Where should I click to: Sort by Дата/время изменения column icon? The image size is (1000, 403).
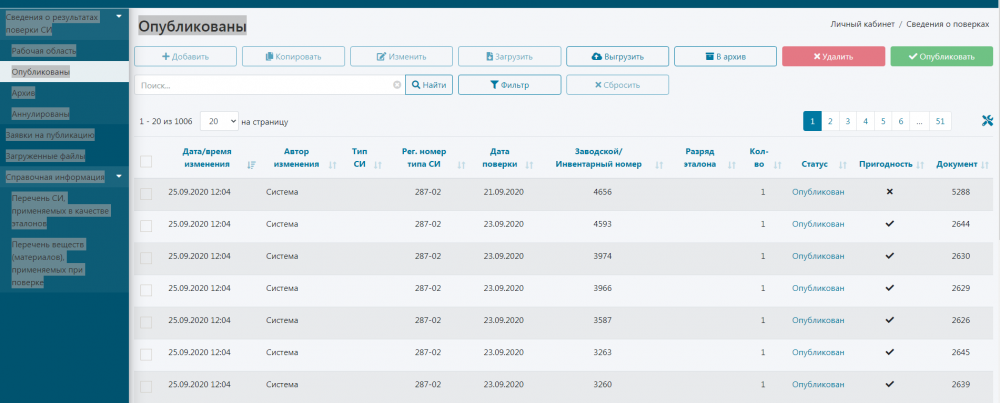(251, 164)
